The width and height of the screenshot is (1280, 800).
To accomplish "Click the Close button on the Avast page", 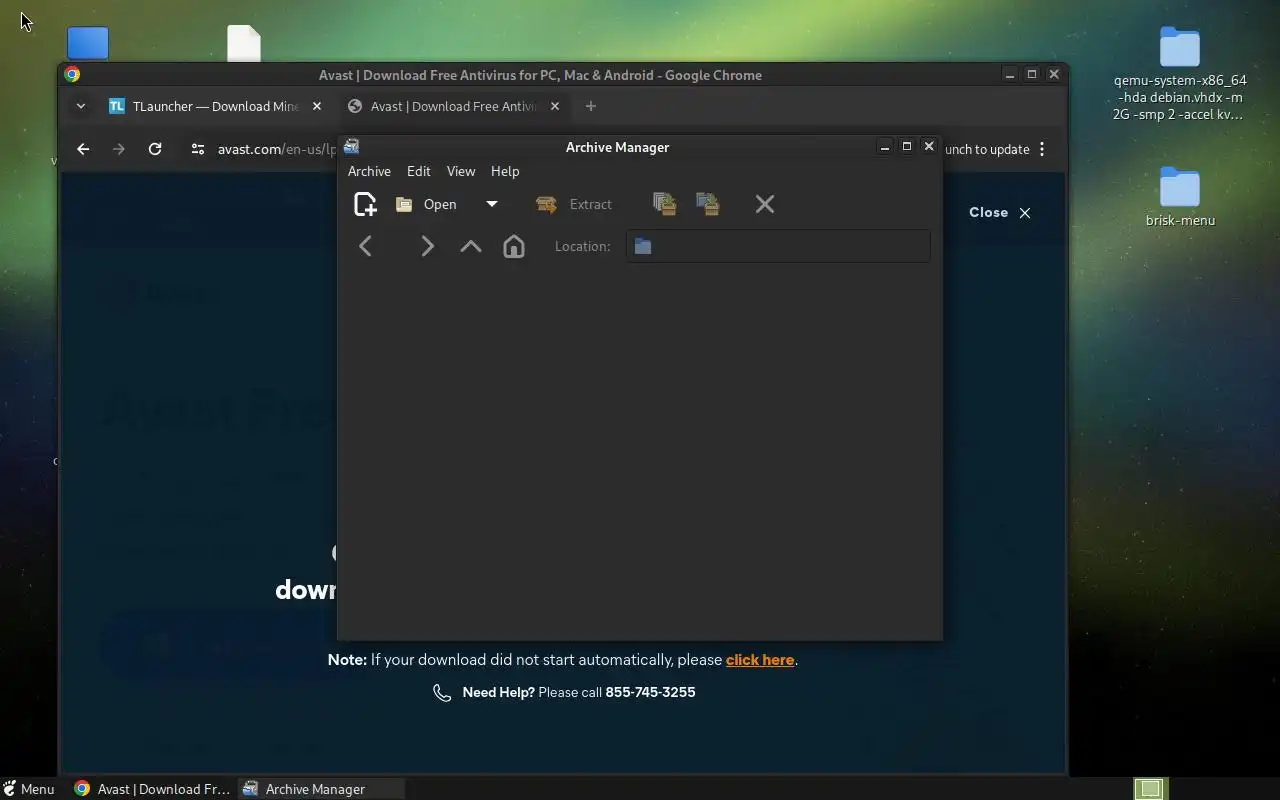I will (x=999, y=212).
